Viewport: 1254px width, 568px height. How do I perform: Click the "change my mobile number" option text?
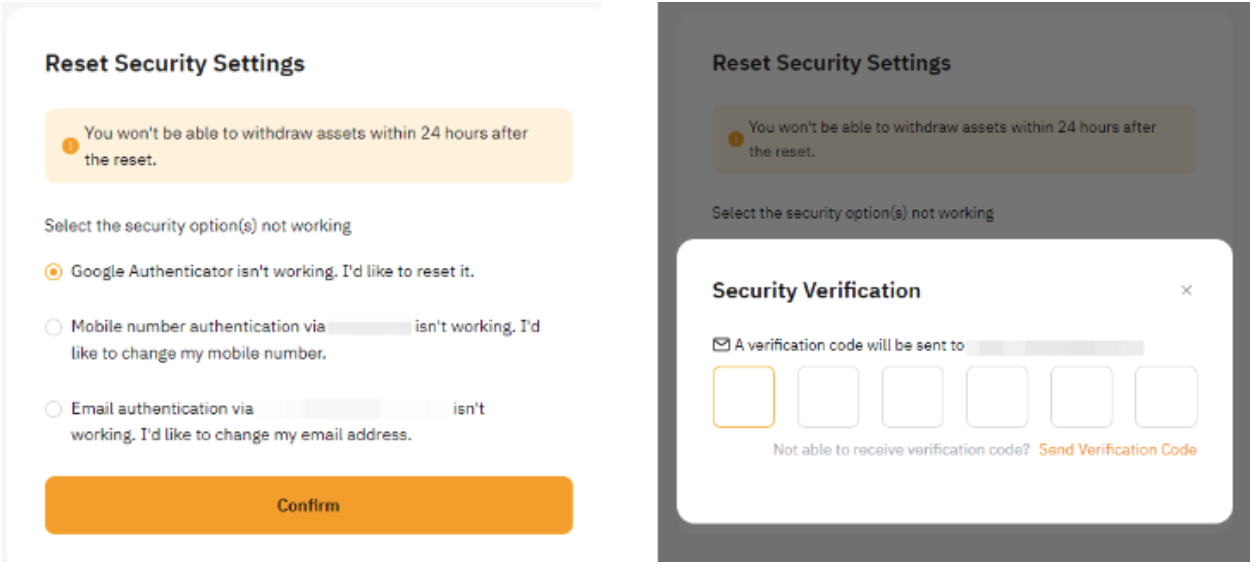(x=198, y=353)
